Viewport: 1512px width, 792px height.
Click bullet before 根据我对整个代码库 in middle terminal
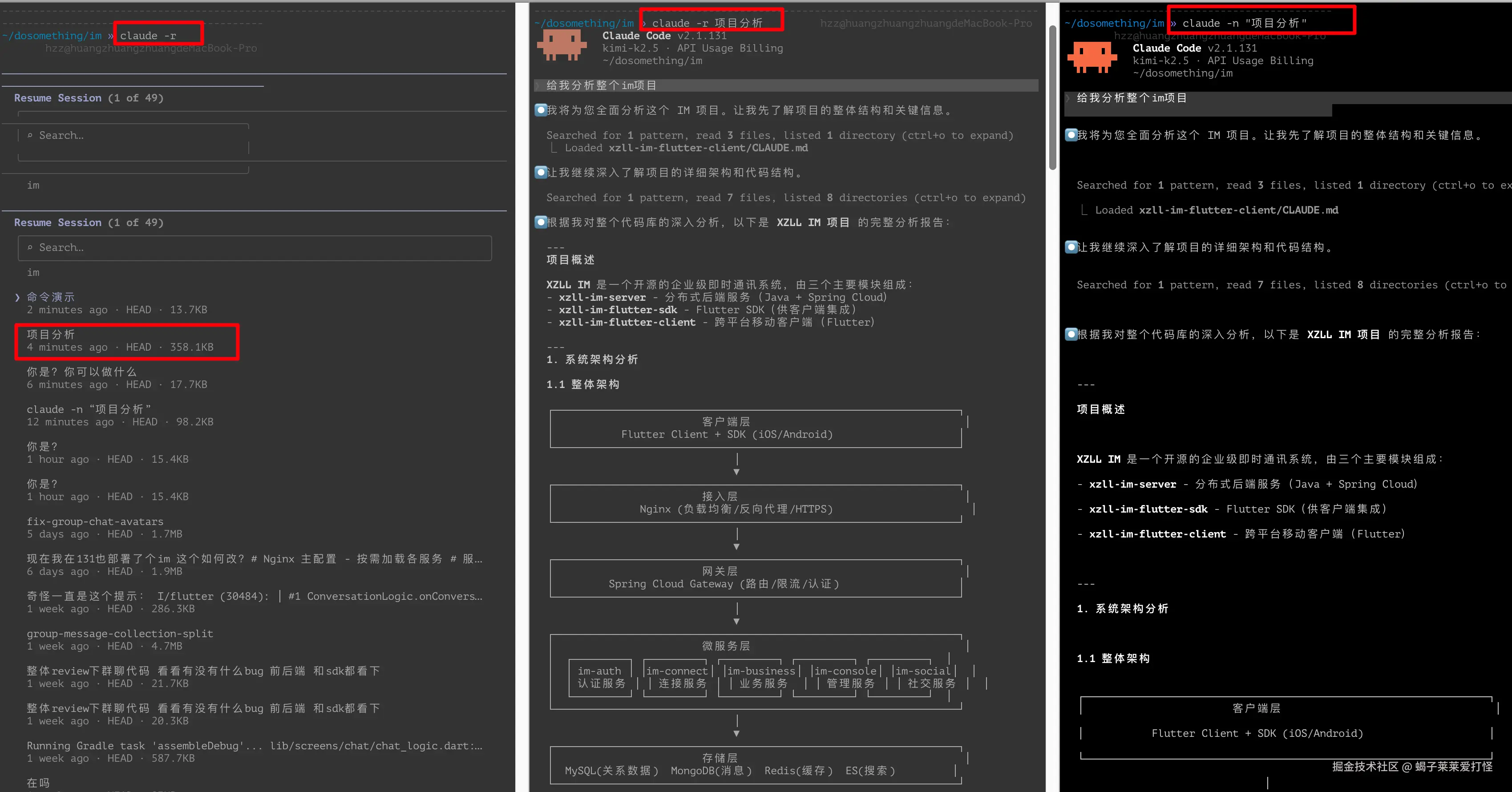pos(541,222)
